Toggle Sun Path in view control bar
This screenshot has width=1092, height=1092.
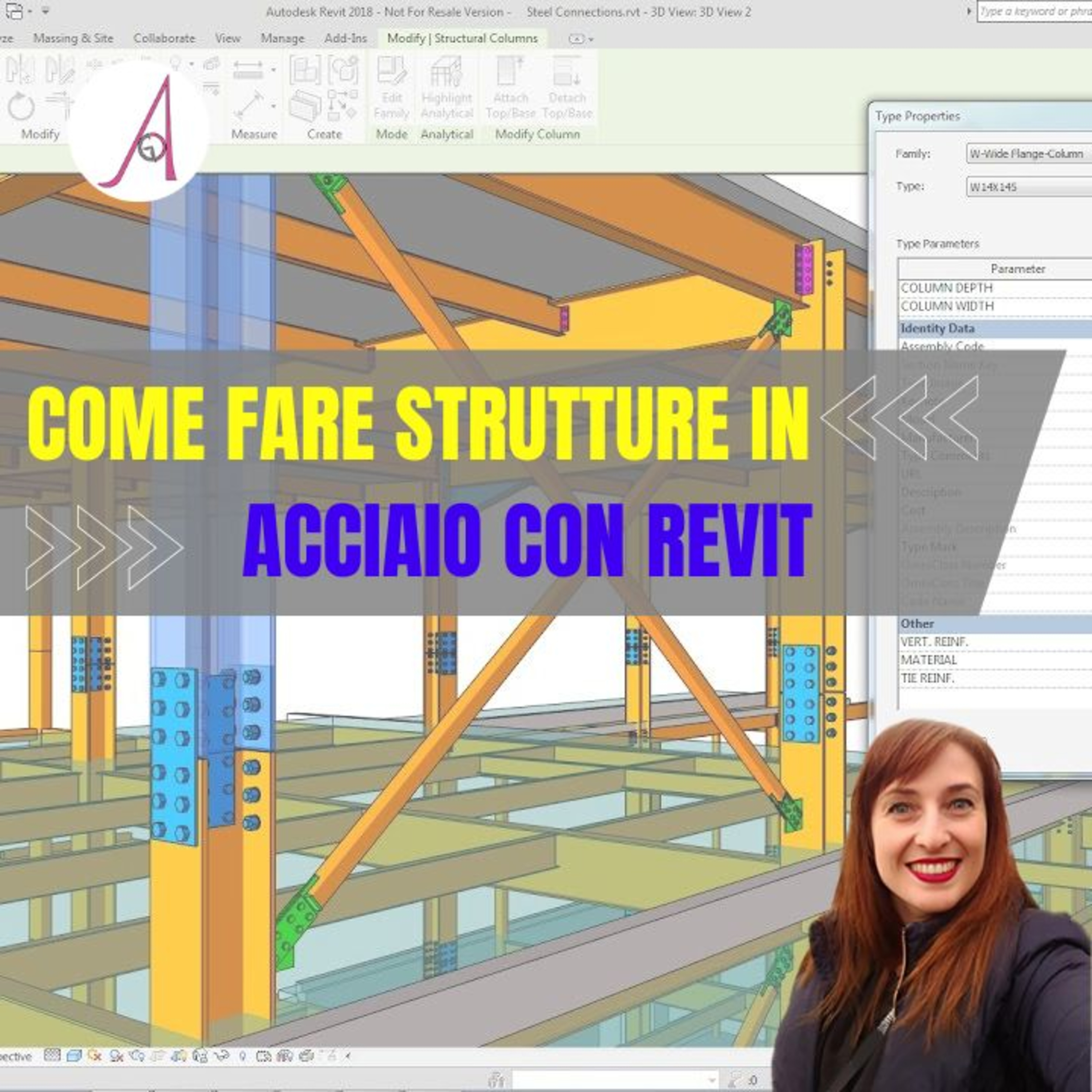pyautogui.click(x=94, y=1056)
